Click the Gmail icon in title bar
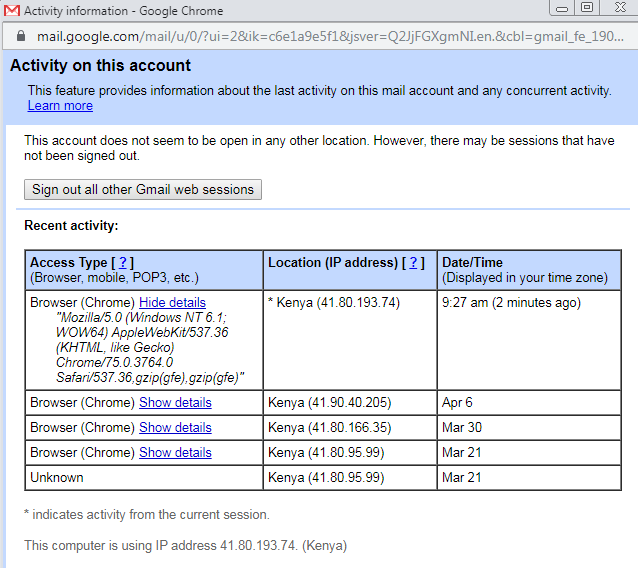This screenshot has height=585, width=638. click(x=11, y=11)
